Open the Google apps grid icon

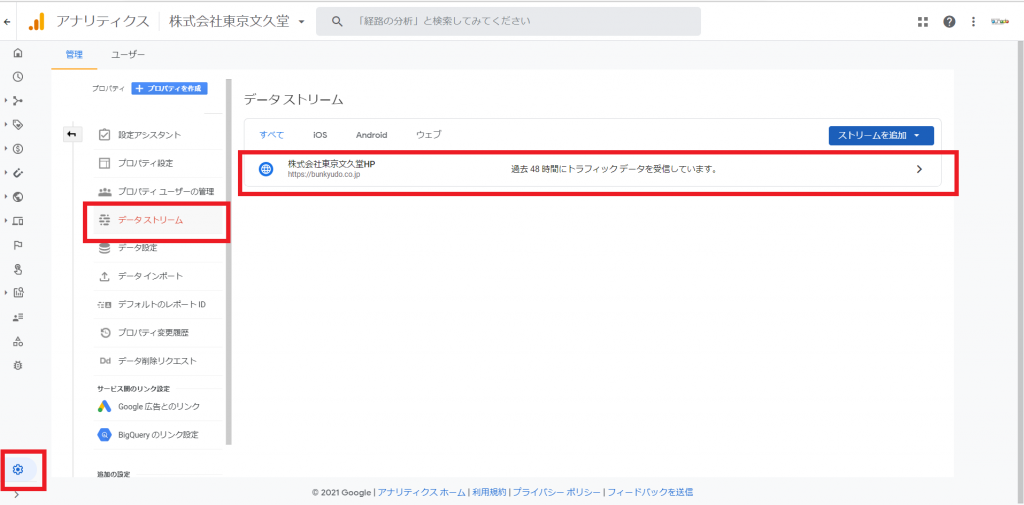click(x=922, y=22)
